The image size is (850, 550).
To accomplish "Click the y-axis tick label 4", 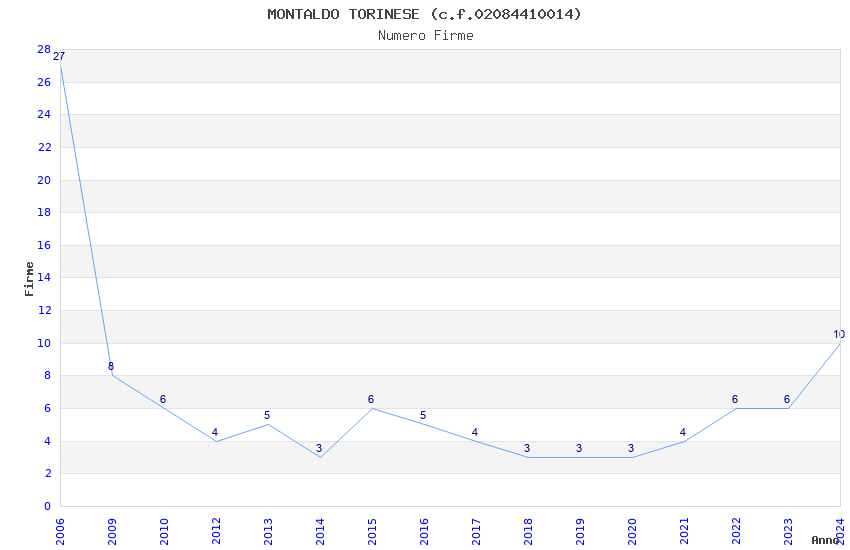I will [x=48, y=442].
